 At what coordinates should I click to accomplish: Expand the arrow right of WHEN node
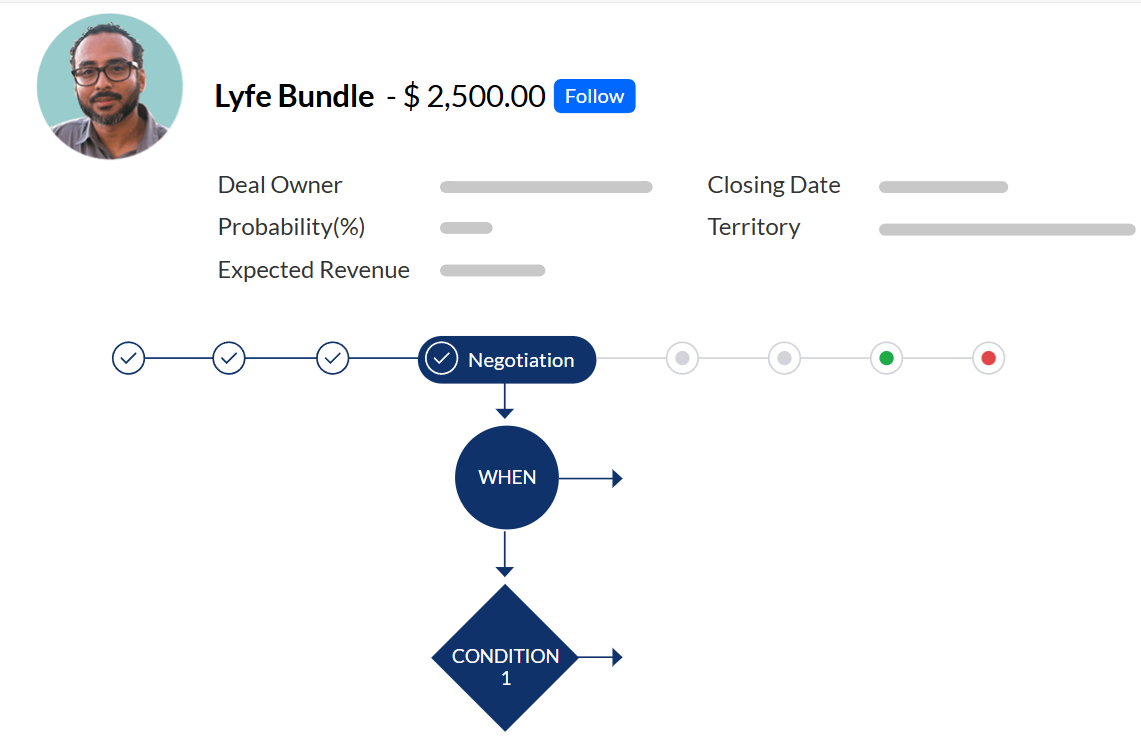pyautogui.click(x=591, y=478)
